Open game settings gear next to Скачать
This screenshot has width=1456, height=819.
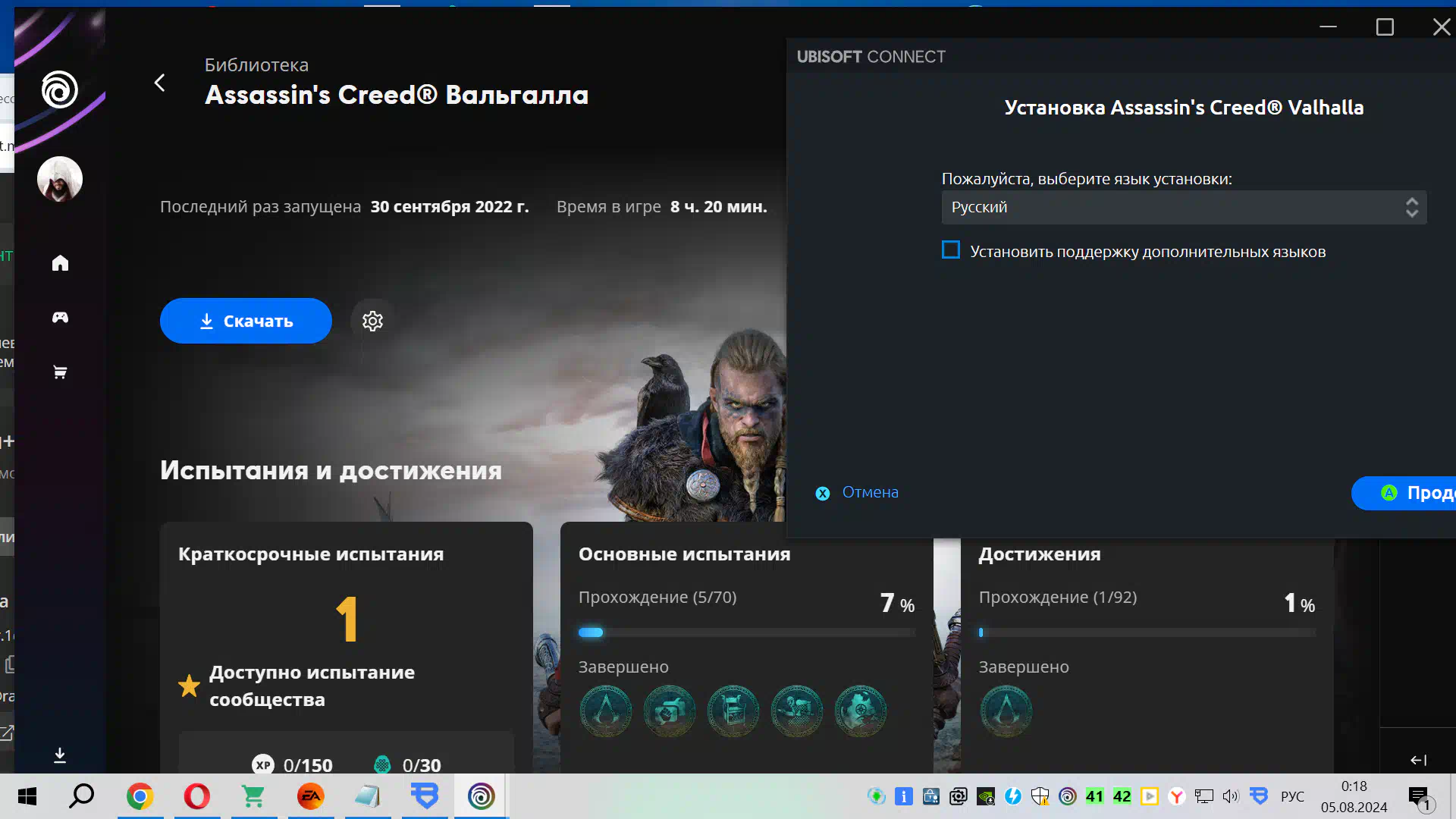click(x=372, y=321)
